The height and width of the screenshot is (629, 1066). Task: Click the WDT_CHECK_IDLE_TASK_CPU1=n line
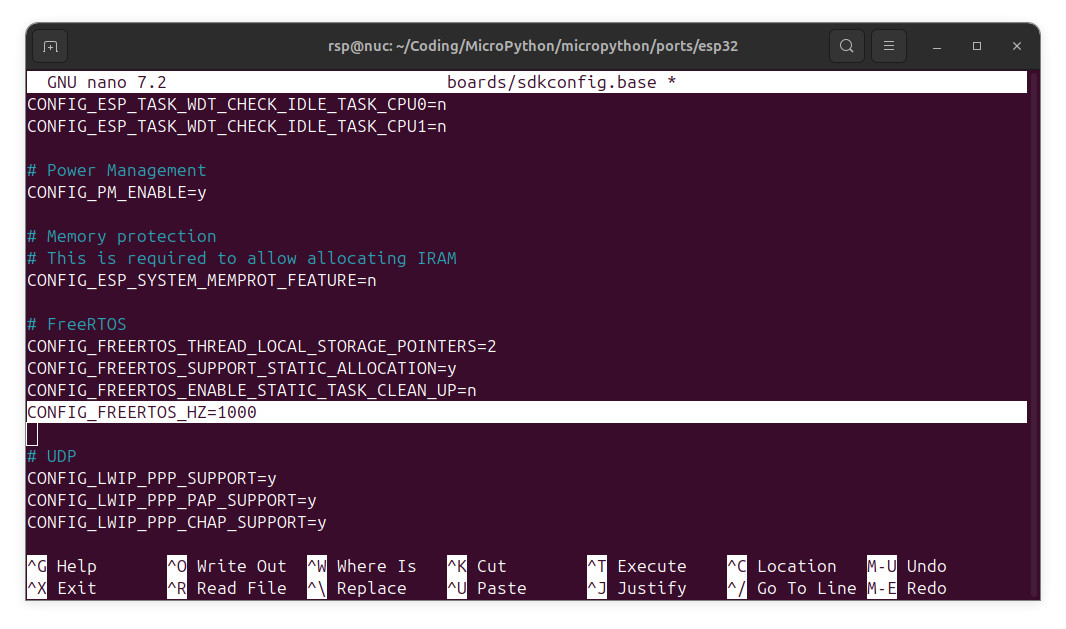237,126
